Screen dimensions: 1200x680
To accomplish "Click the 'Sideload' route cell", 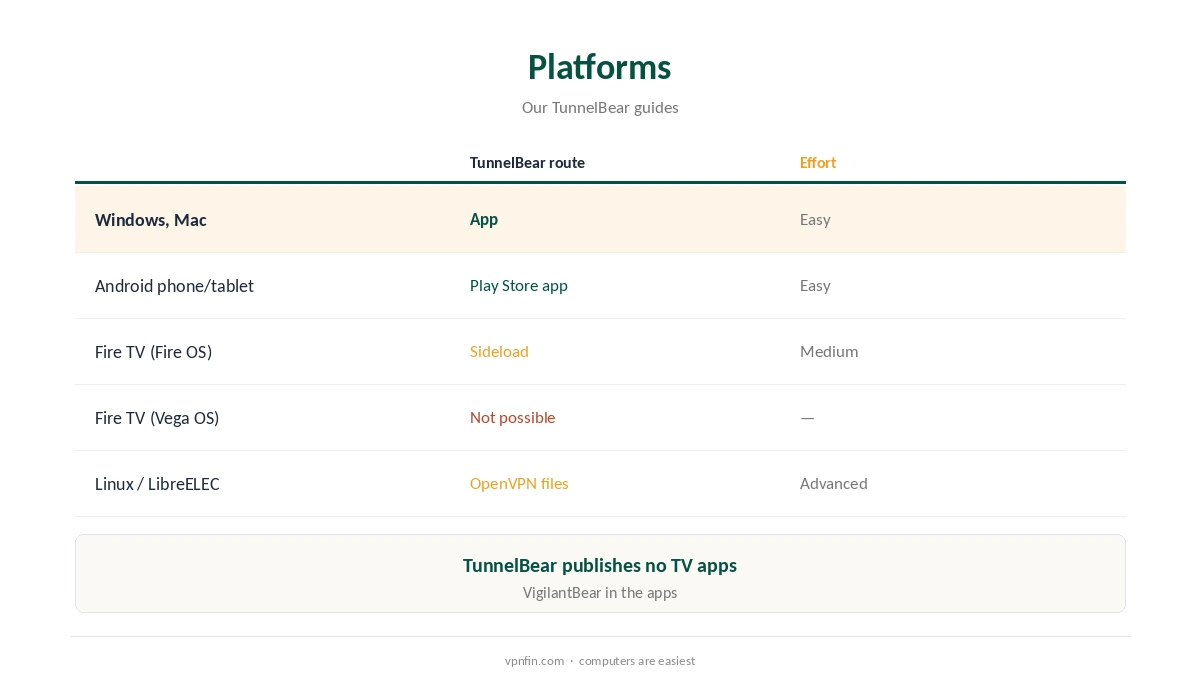I will coord(499,351).
